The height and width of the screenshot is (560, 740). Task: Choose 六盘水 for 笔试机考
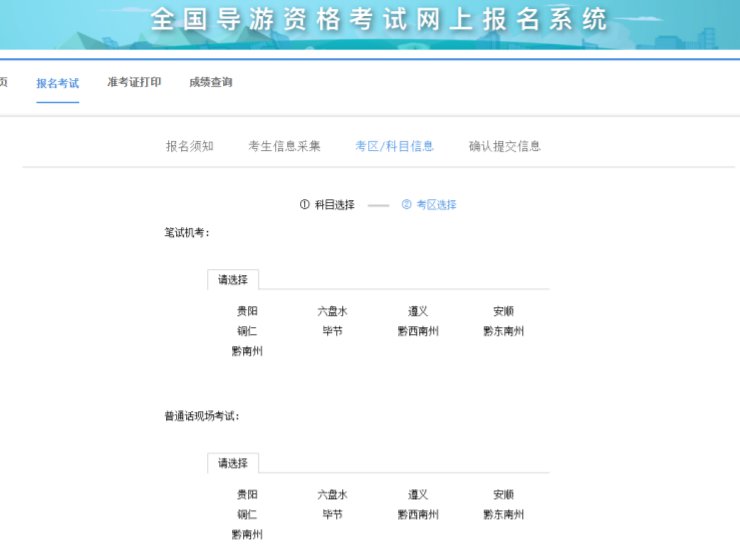tap(332, 311)
